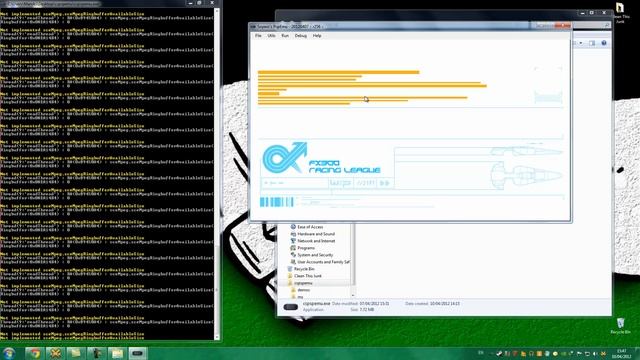
Task: Click the Hardware and Sound icon
Action: click(x=293, y=234)
